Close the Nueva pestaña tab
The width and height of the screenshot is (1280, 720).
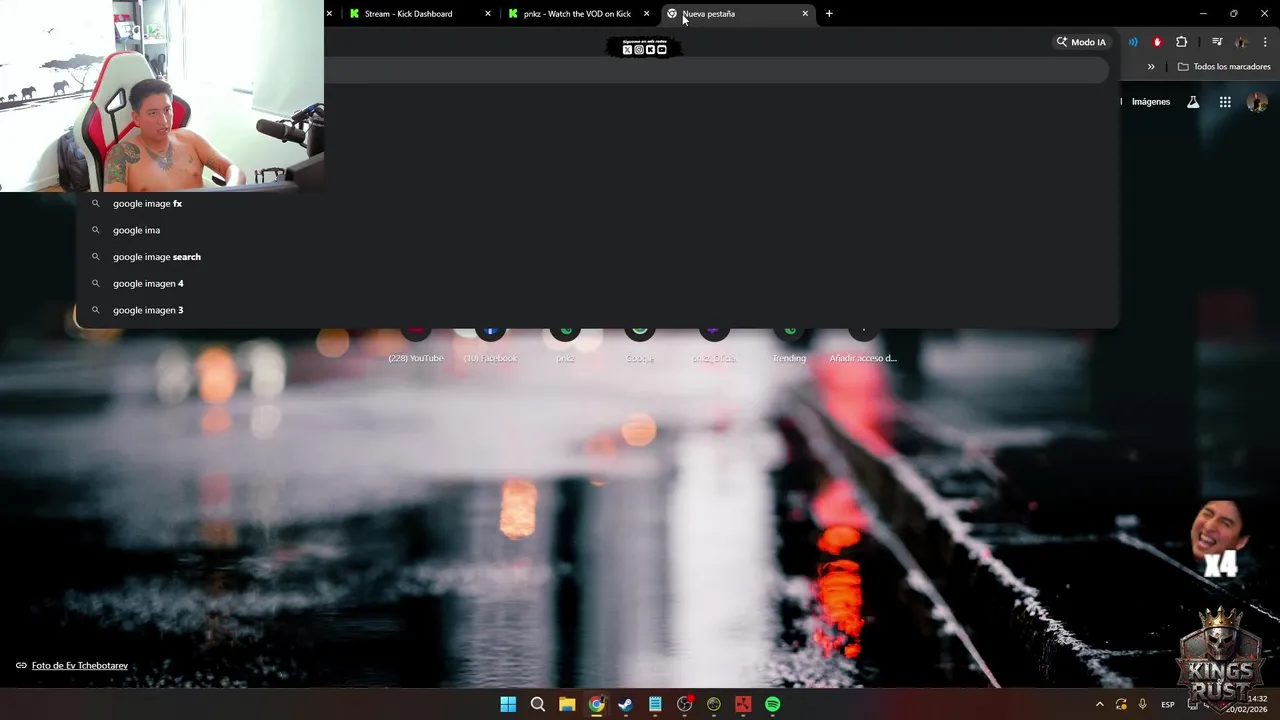pyautogui.click(x=805, y=14)
